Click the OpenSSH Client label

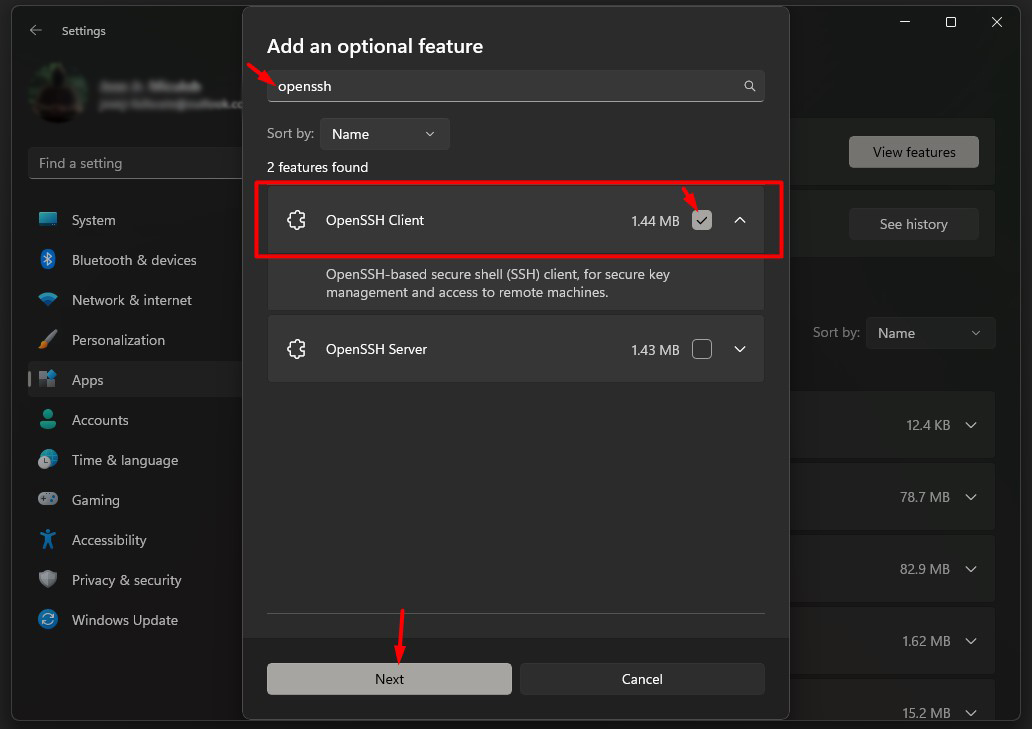pyautogui.click(x=374, y=220)
